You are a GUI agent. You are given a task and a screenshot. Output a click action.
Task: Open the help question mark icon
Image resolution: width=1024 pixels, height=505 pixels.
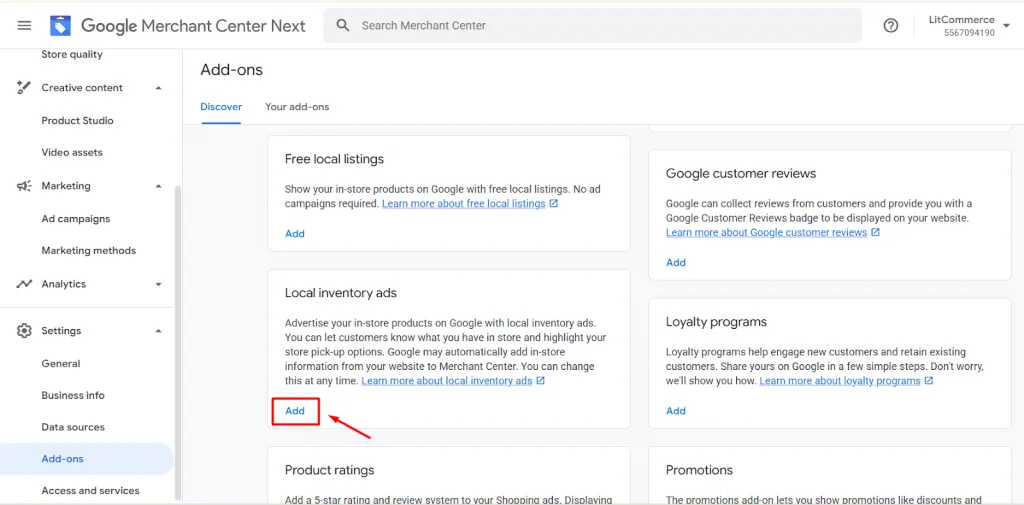(891, 25)
